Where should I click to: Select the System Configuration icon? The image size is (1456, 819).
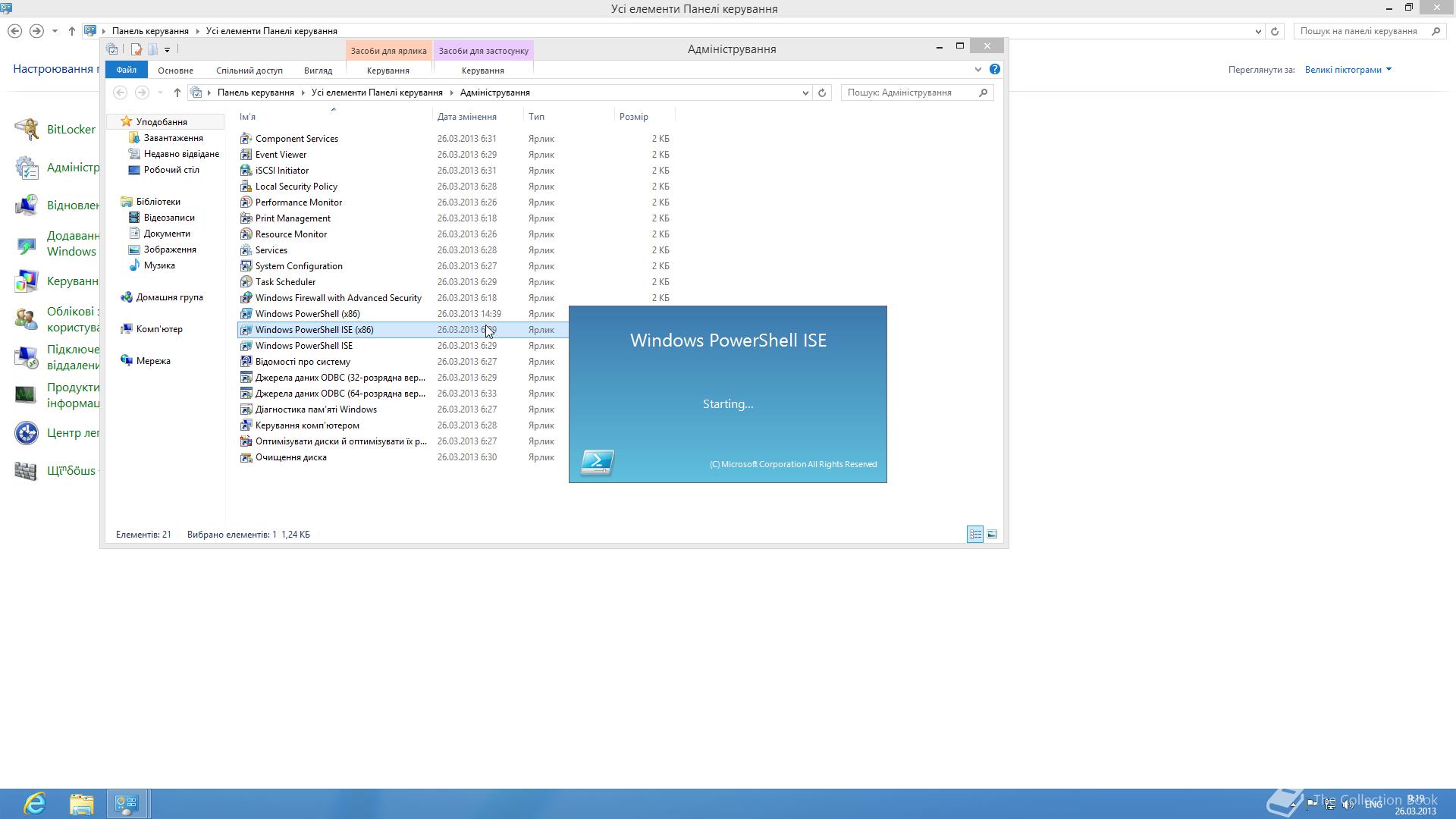tap(246, 266)
